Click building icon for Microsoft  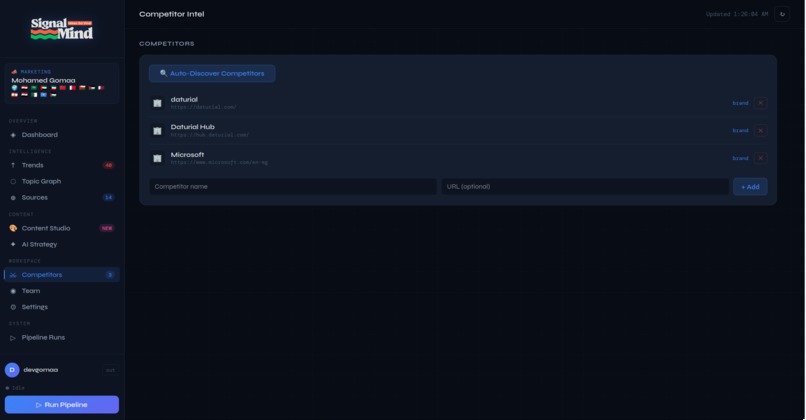(157, 158)
